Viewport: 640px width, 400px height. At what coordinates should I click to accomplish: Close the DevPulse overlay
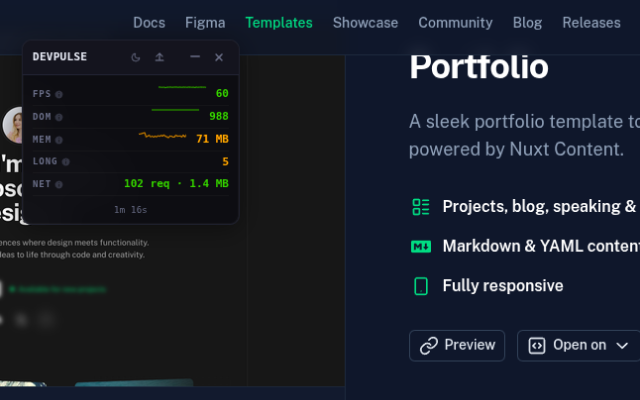pyautogui.click(x=219, y=57)
